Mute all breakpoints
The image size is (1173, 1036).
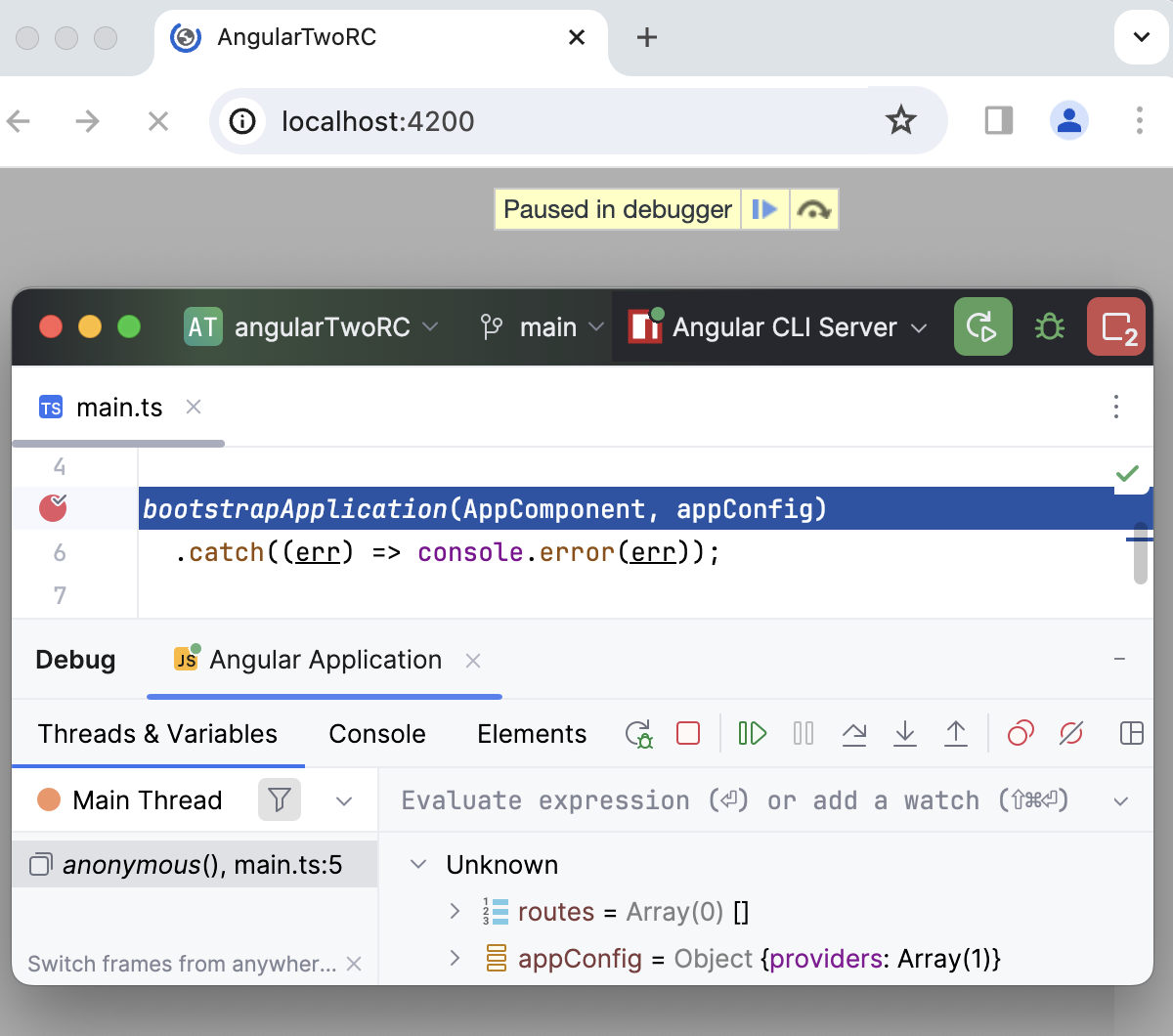pyautogui.click(x=1070, y=733)
